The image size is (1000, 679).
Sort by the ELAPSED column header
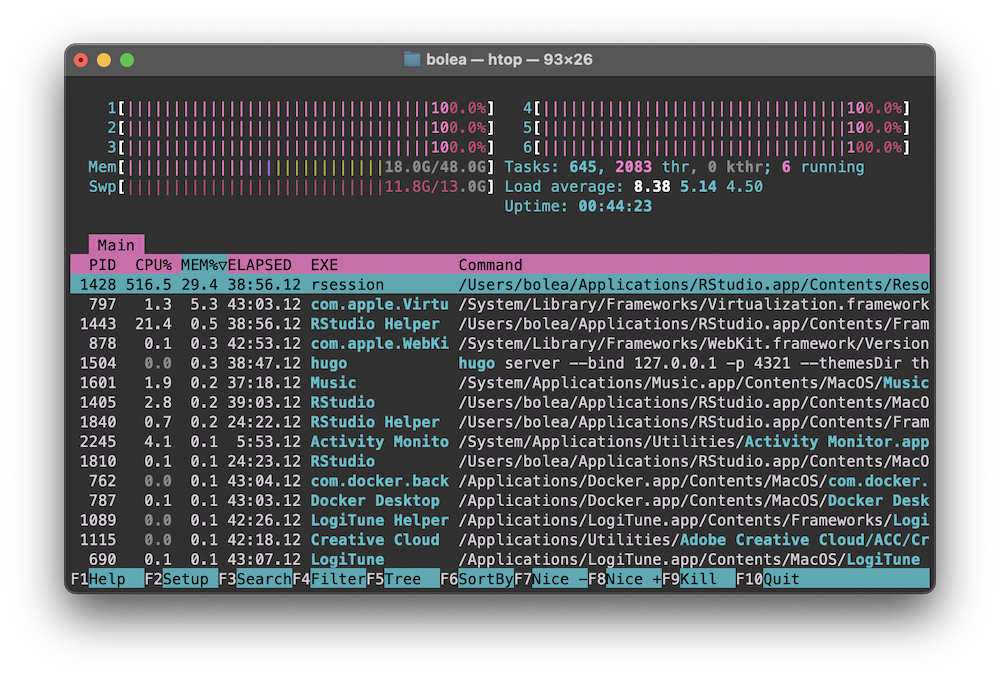tap(260, 265)
